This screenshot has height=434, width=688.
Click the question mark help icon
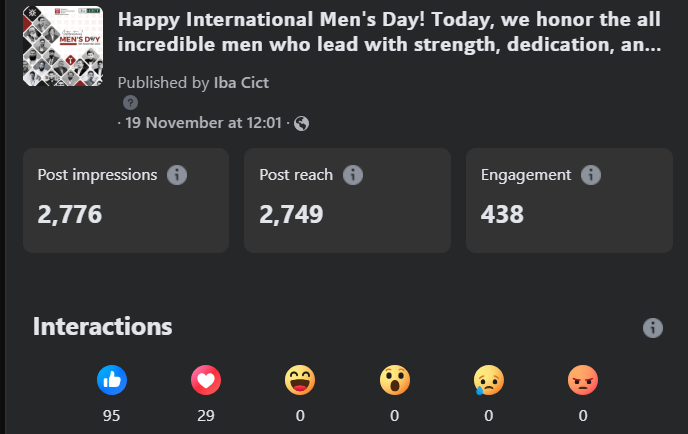point(130,103)
